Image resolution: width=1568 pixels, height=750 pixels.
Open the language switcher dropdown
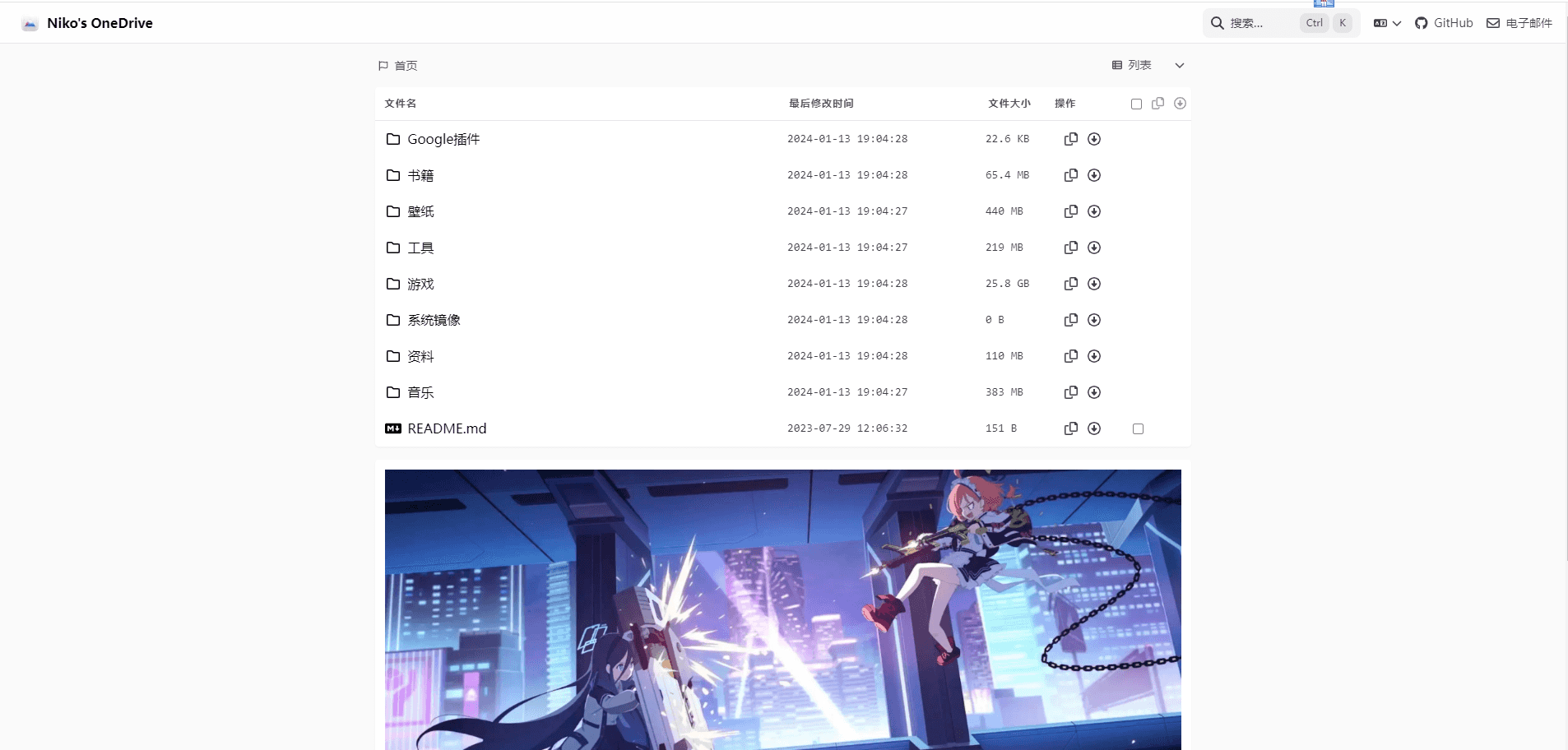(x=1387, y=23)
